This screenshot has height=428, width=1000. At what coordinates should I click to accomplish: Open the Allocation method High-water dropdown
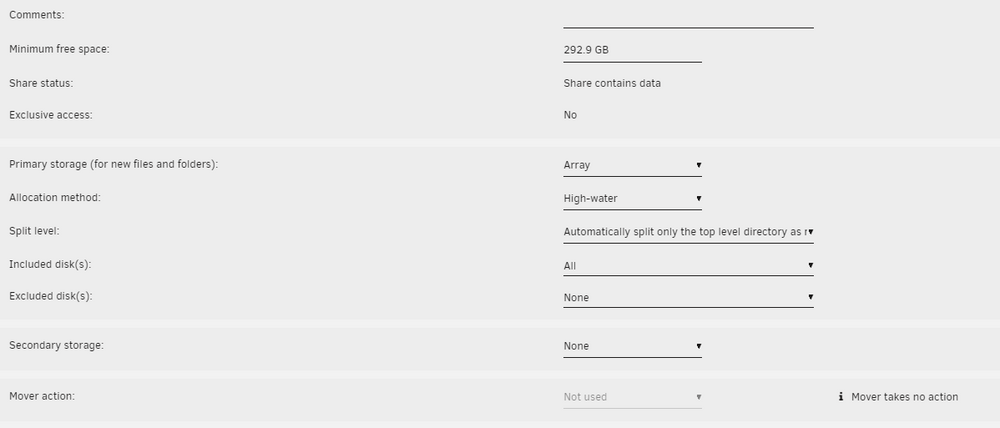pyautogui.click(x=632, y=198)
